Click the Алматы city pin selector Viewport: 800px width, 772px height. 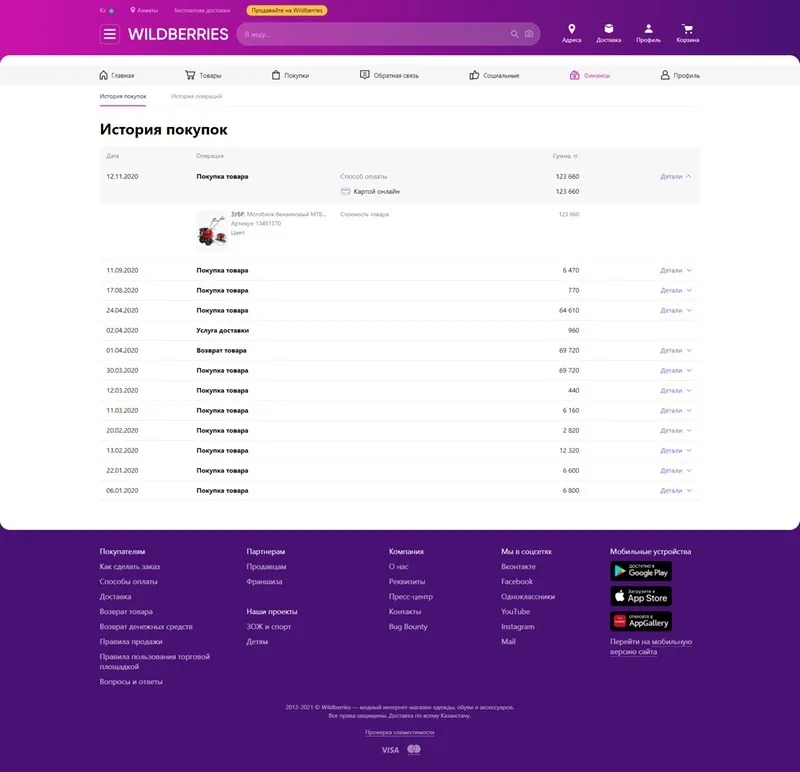(144, 10)
